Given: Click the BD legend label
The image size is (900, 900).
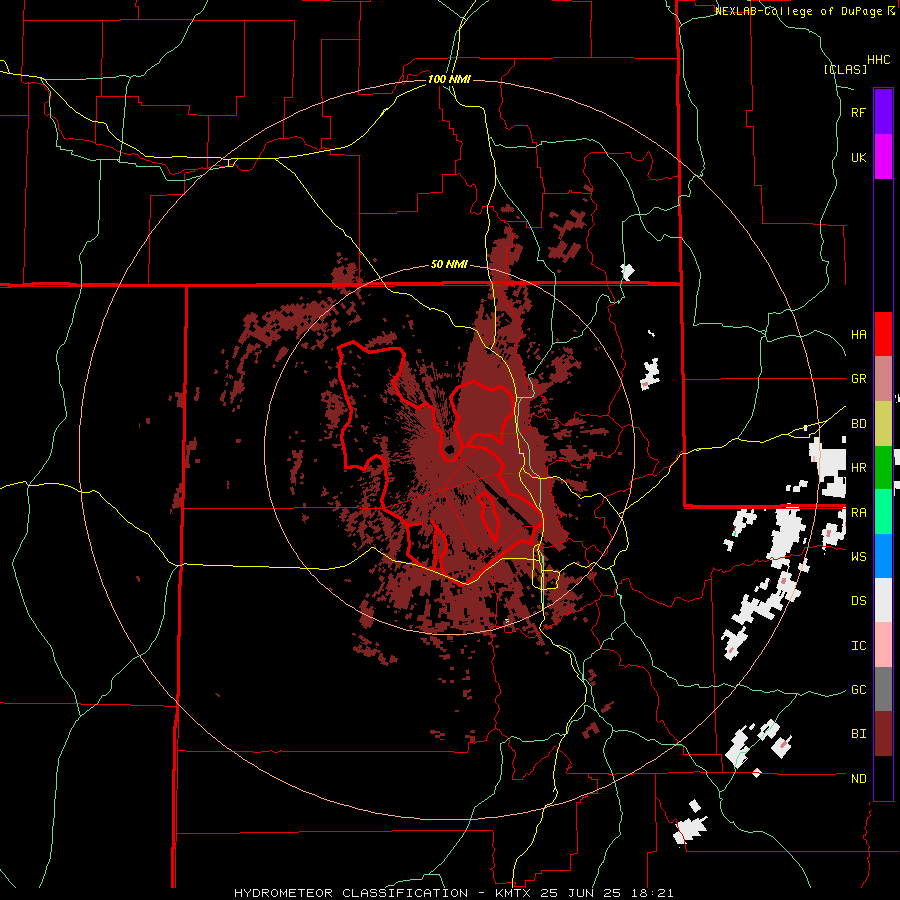Looking at the screenshot, I should (x=858, y=424).
